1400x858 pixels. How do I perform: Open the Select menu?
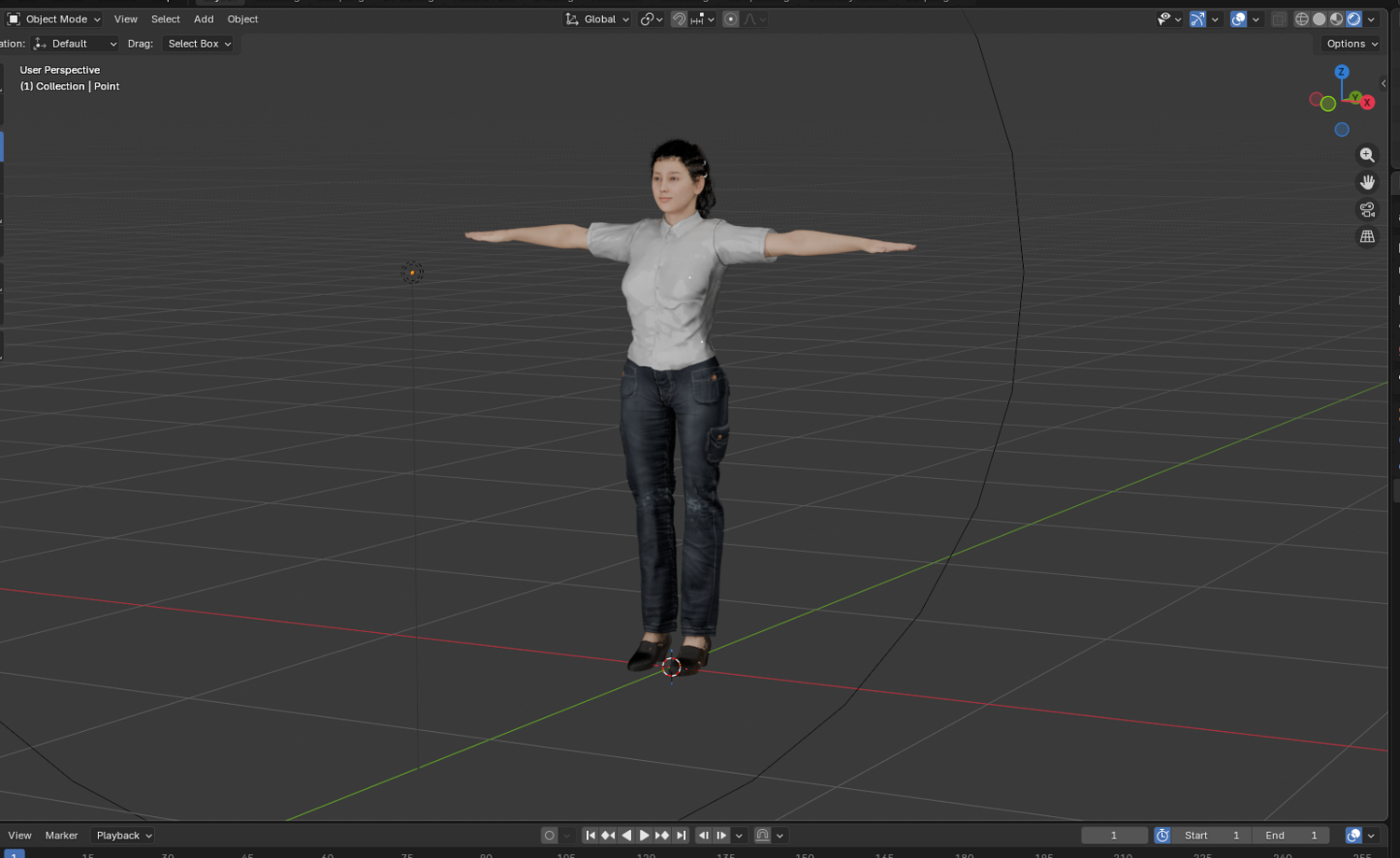point(165,19)
